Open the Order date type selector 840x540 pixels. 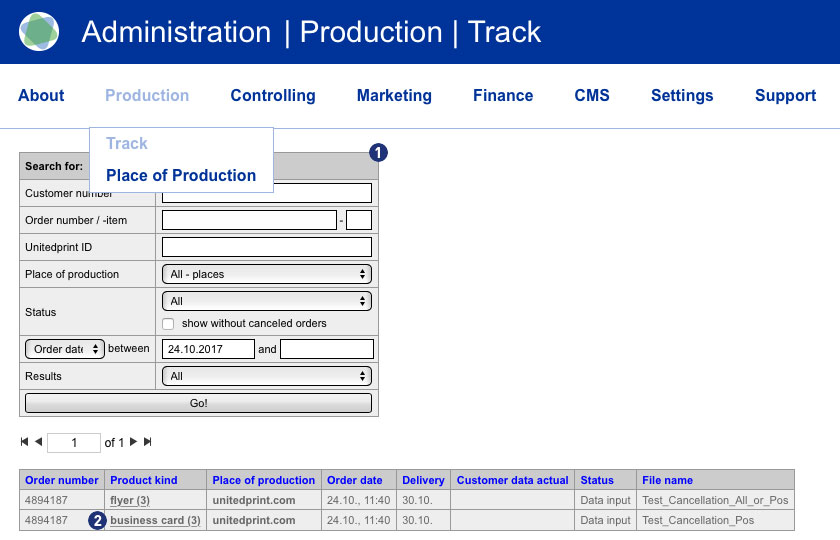point(64,349)
